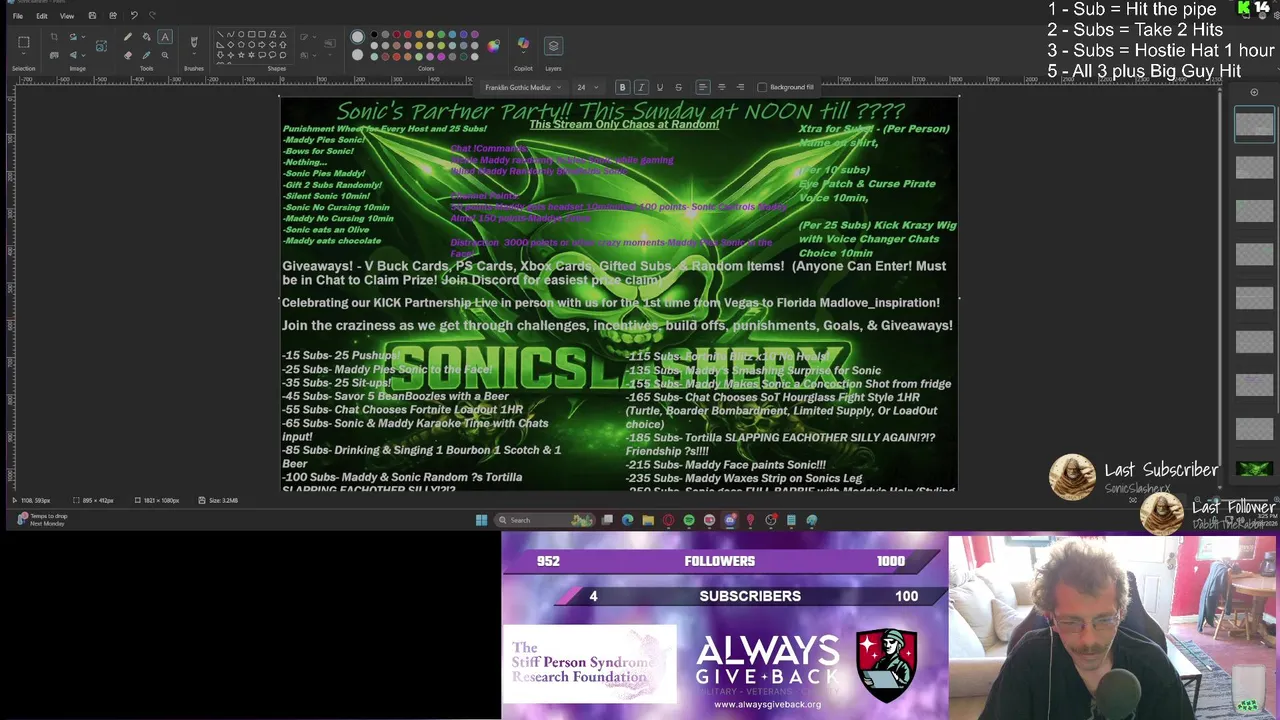This screenshot has width=1280, height=720.
Task: Pick the red color swatch
Action: (x=407, y=34)
